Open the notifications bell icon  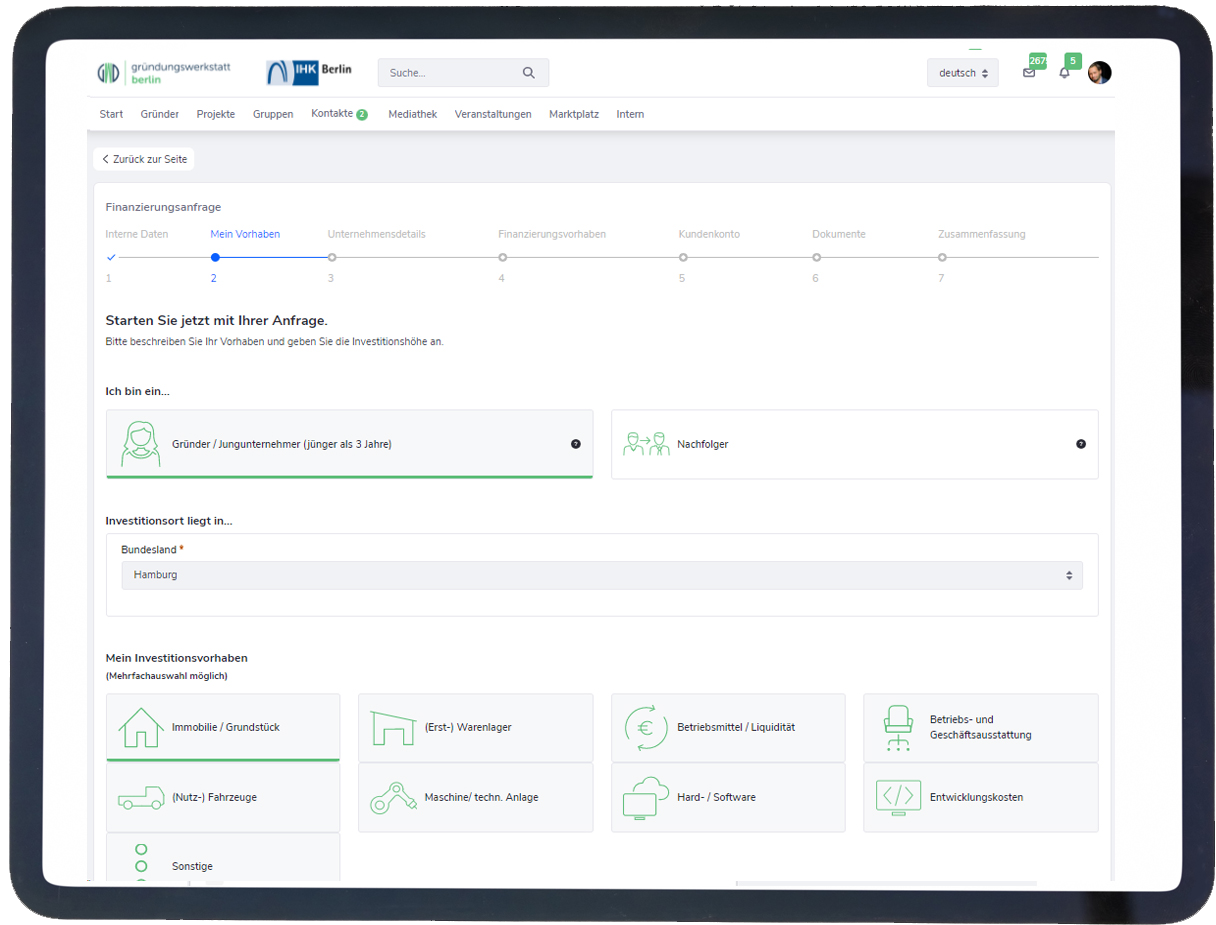(1064, 73)
